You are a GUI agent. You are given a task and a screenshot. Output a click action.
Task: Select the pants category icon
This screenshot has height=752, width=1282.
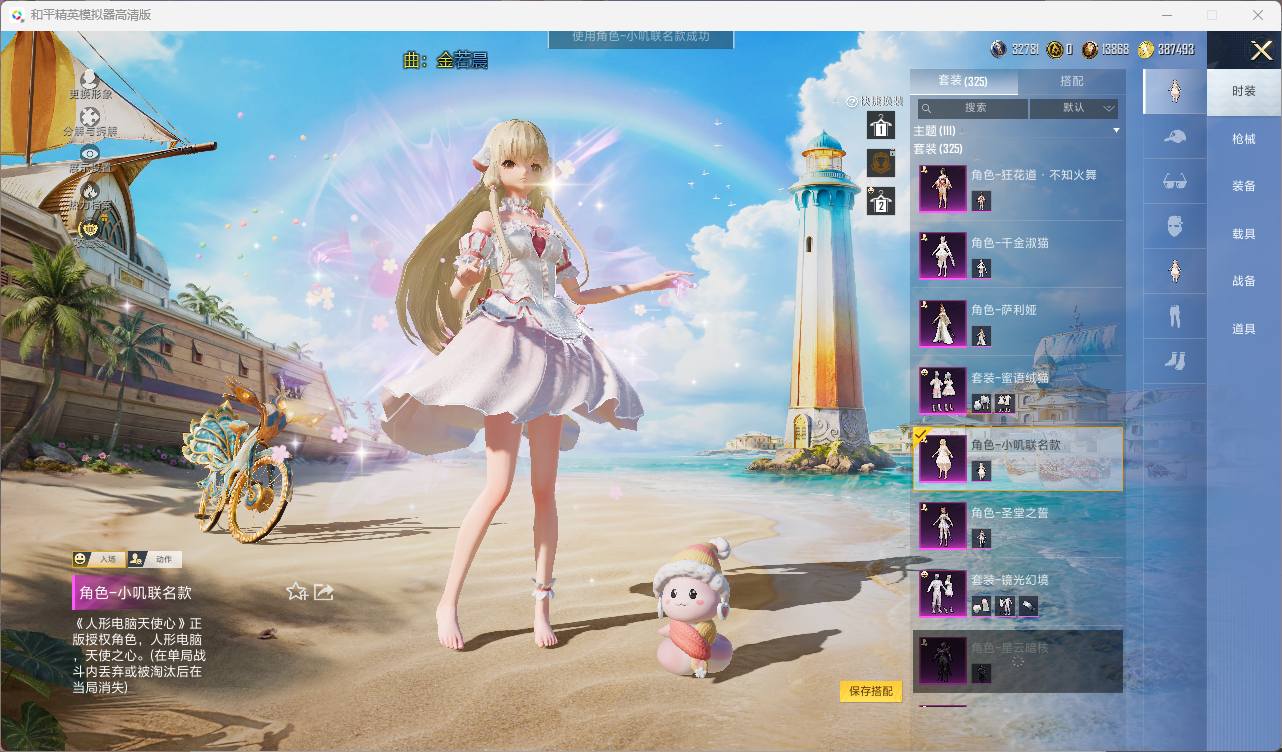coord(1175,316)
